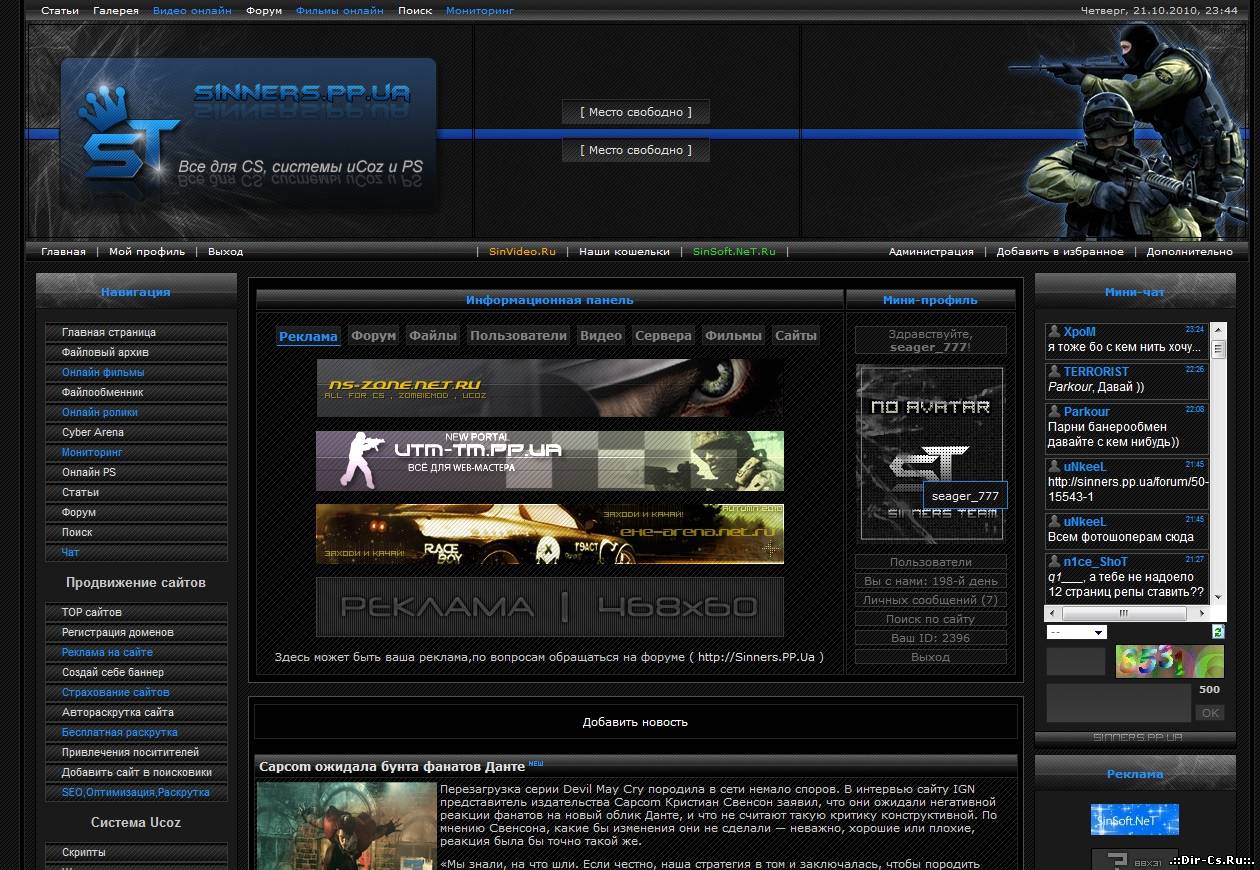This screenshot has height=870, width=1260.
Task: Click the user icon beside TERRORIST
Action: [1054, 371]
